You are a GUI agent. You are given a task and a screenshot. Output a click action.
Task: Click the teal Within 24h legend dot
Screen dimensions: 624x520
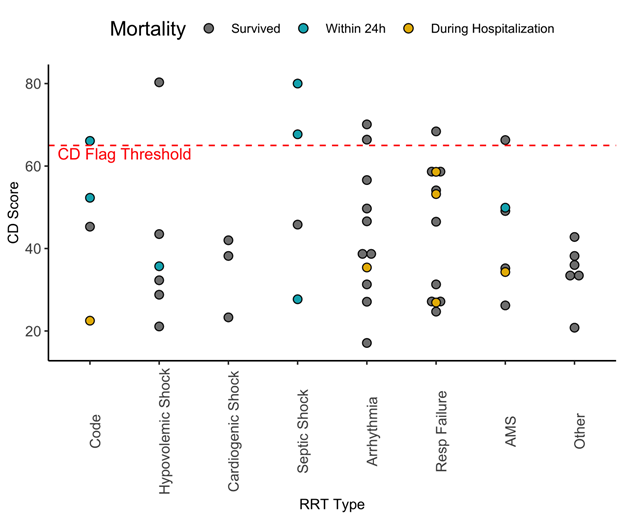303,29
